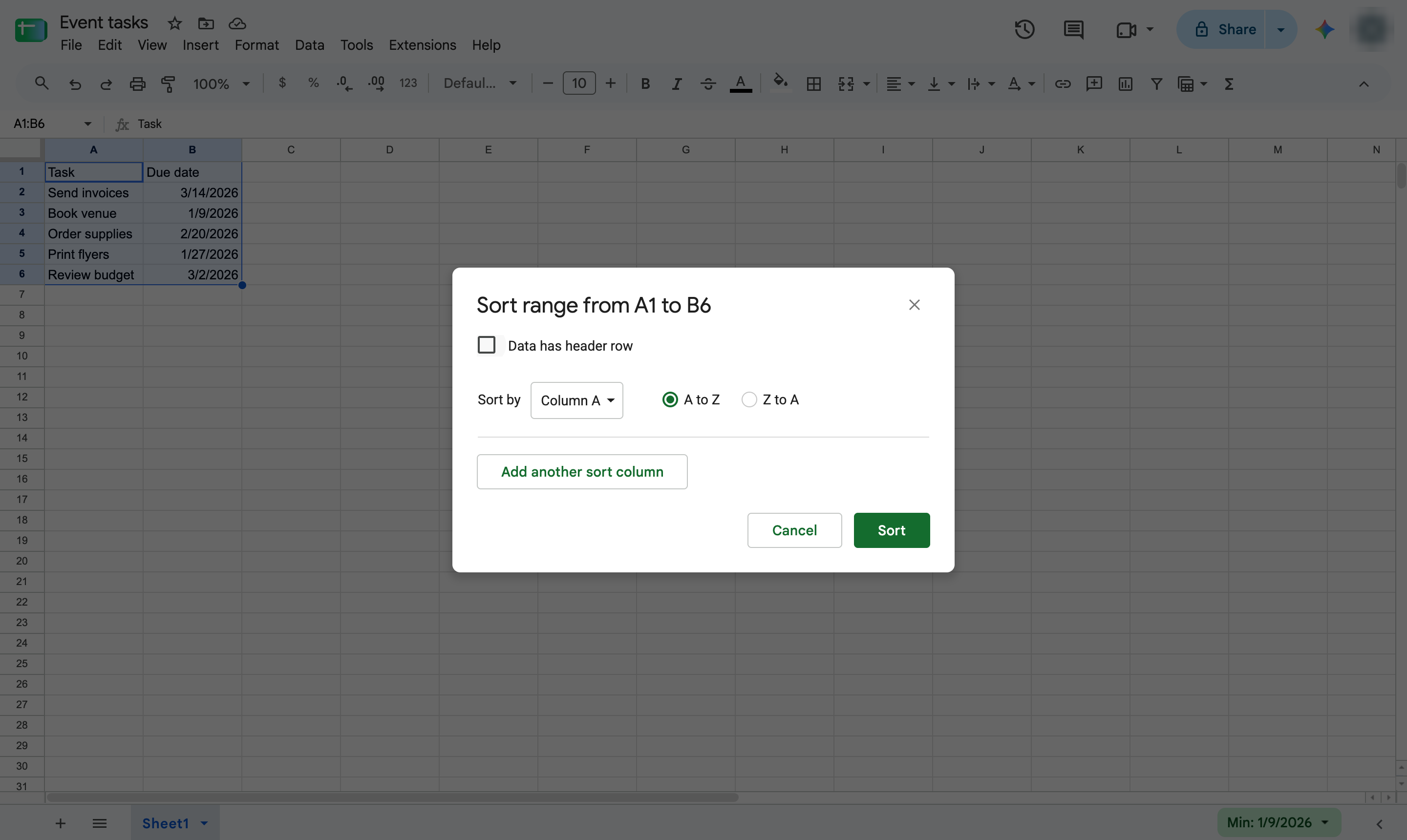The height and width of the screenshot is (840, 1407).
Task: Open version history clock icon
Action: point(1024,29)
